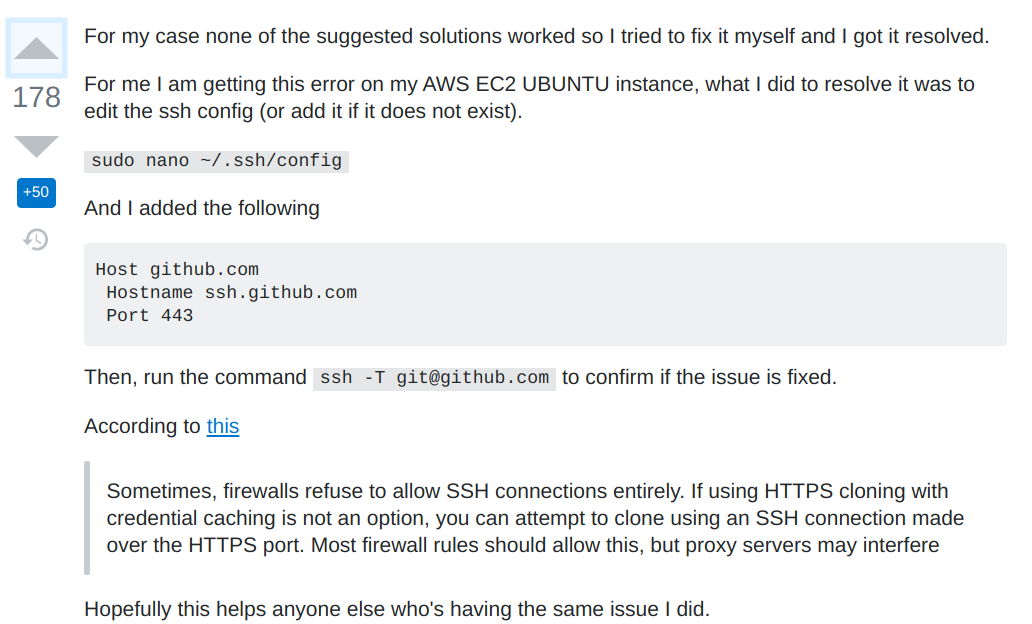1032x624 pixels.
Task: Click the 178 vote count
Action: [x=36, y=97]
